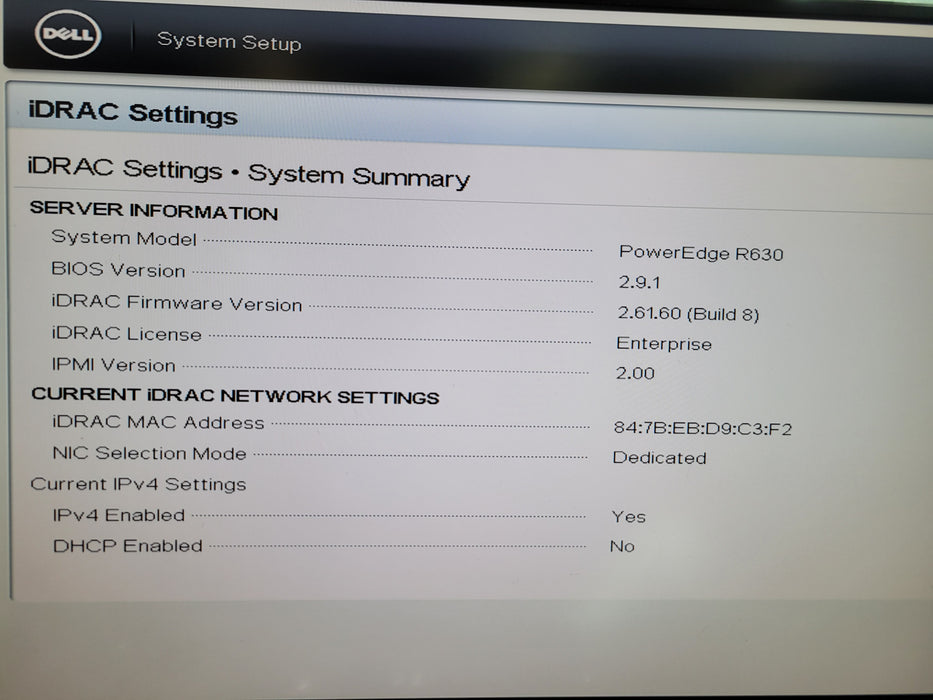
Task: Select the iDRAC License label
Action: tap(127, 333)
